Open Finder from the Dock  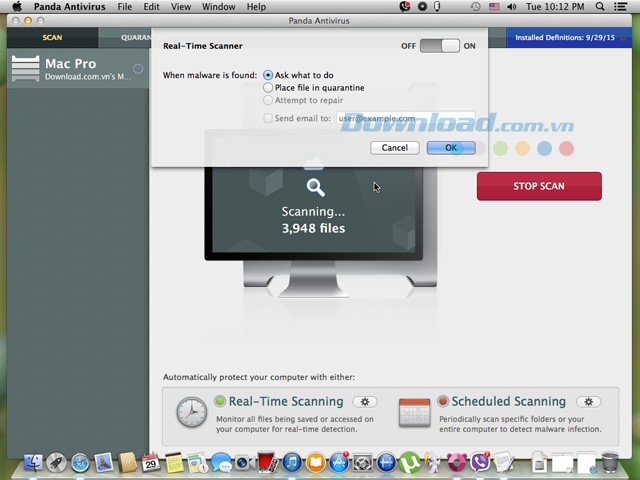[33, 463]
